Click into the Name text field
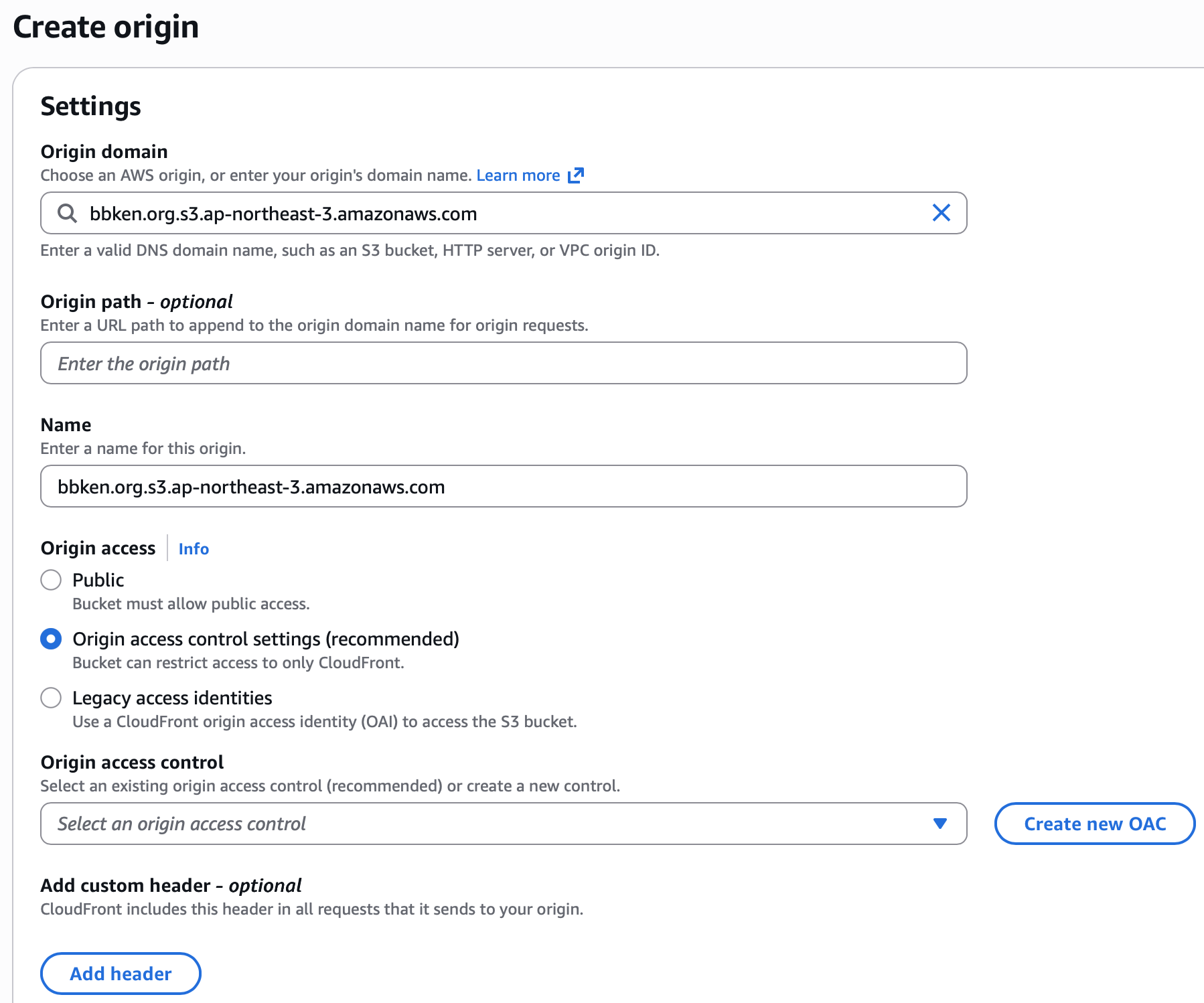The height and width of the screenshot is (1003, 1204). click(x=504, y=487)
